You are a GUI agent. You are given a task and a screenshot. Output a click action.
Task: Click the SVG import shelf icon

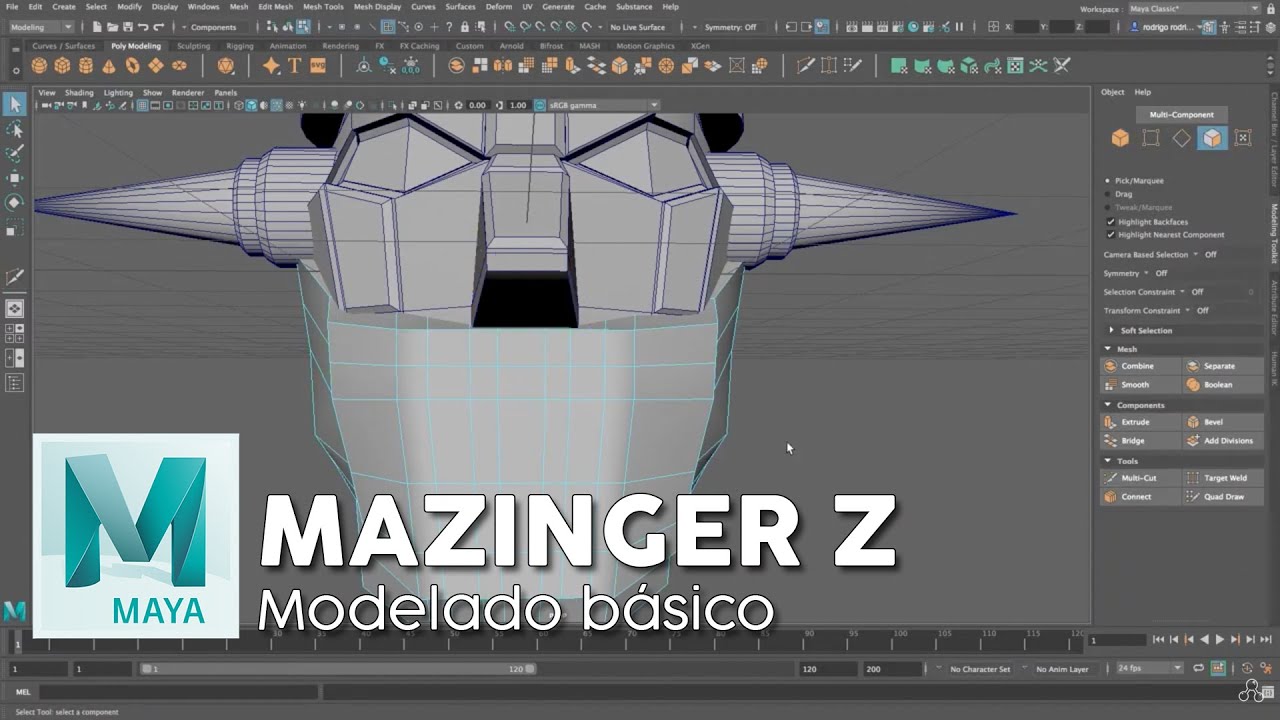(318, 66)
